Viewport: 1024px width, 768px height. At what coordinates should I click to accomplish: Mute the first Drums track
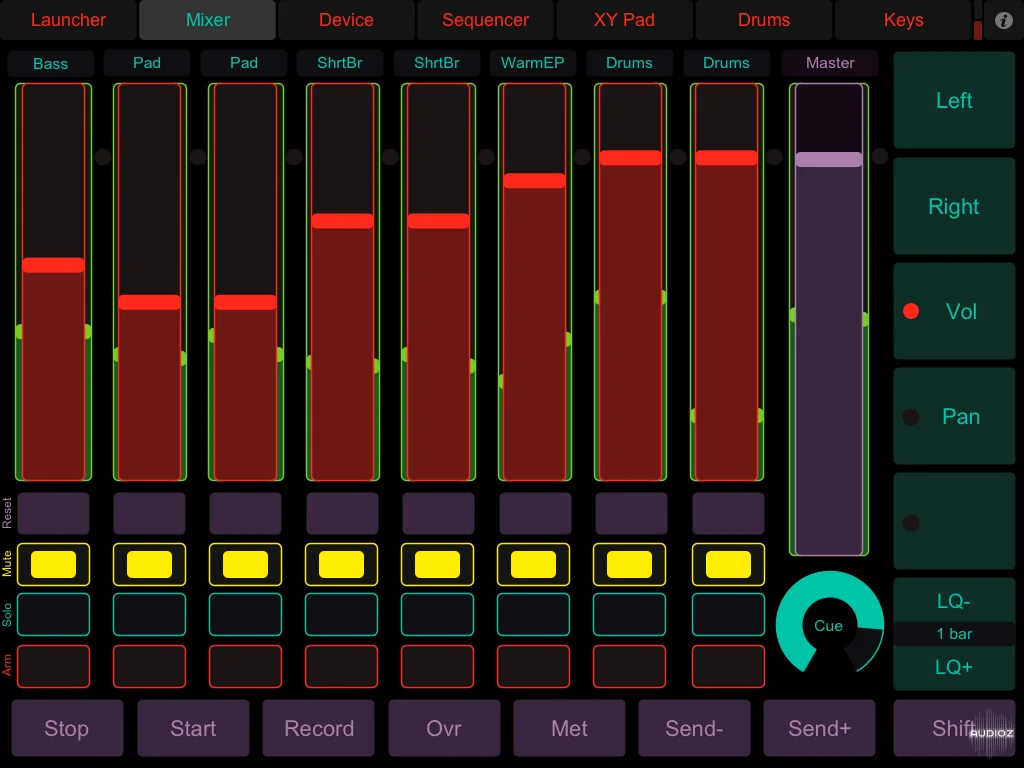(x=630, y=564)
